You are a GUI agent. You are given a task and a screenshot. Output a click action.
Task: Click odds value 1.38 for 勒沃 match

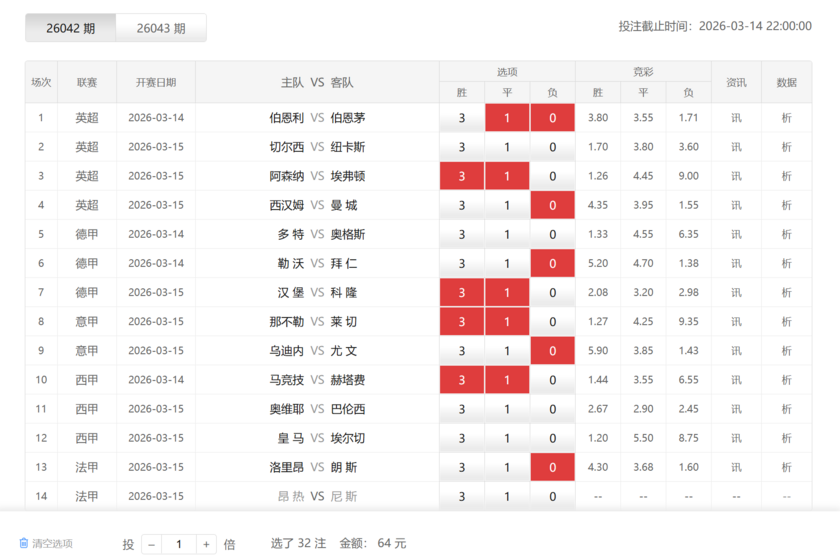point(688,263)
